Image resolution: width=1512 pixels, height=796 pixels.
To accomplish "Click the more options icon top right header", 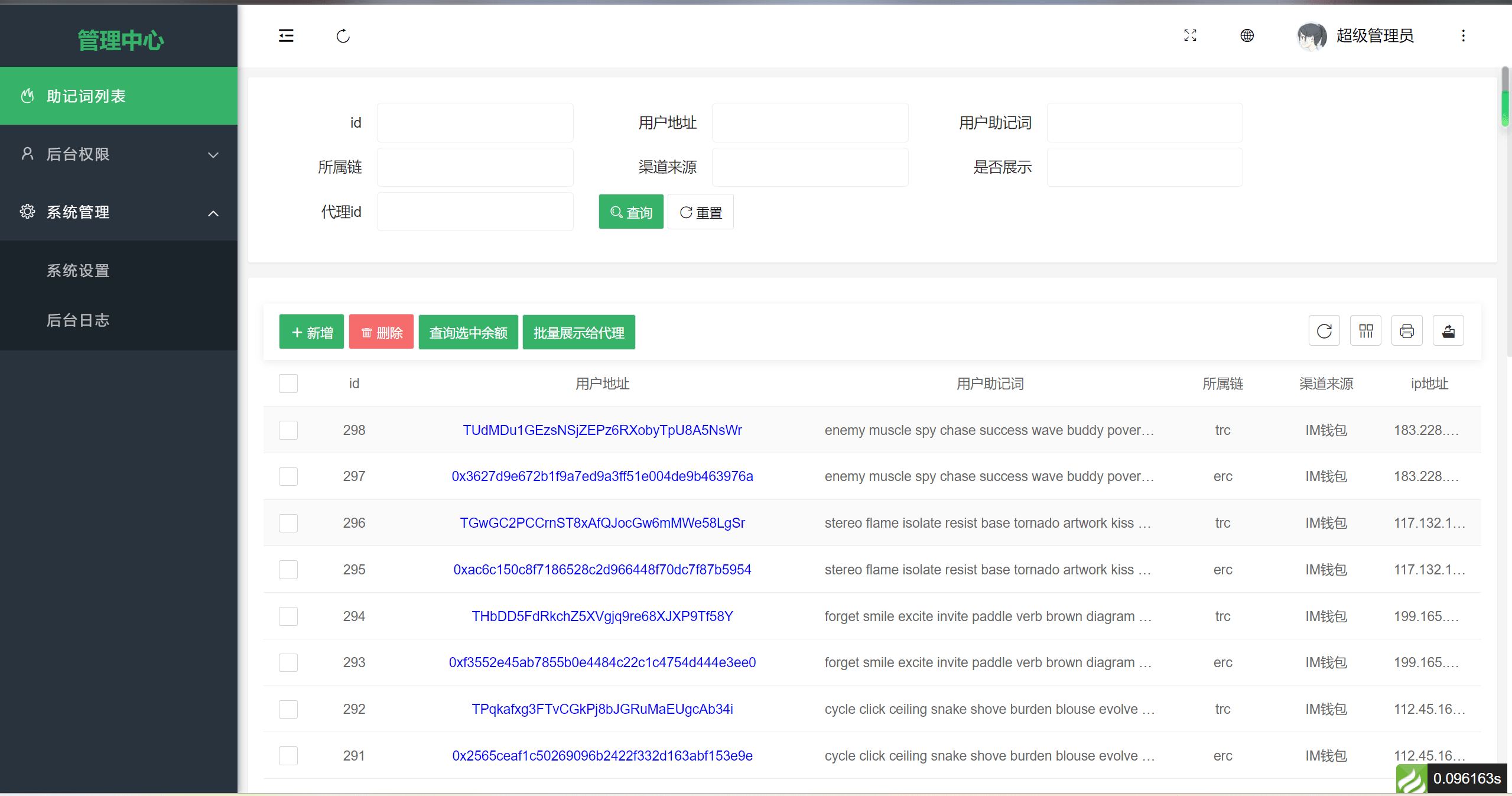I will [1464, 36].
